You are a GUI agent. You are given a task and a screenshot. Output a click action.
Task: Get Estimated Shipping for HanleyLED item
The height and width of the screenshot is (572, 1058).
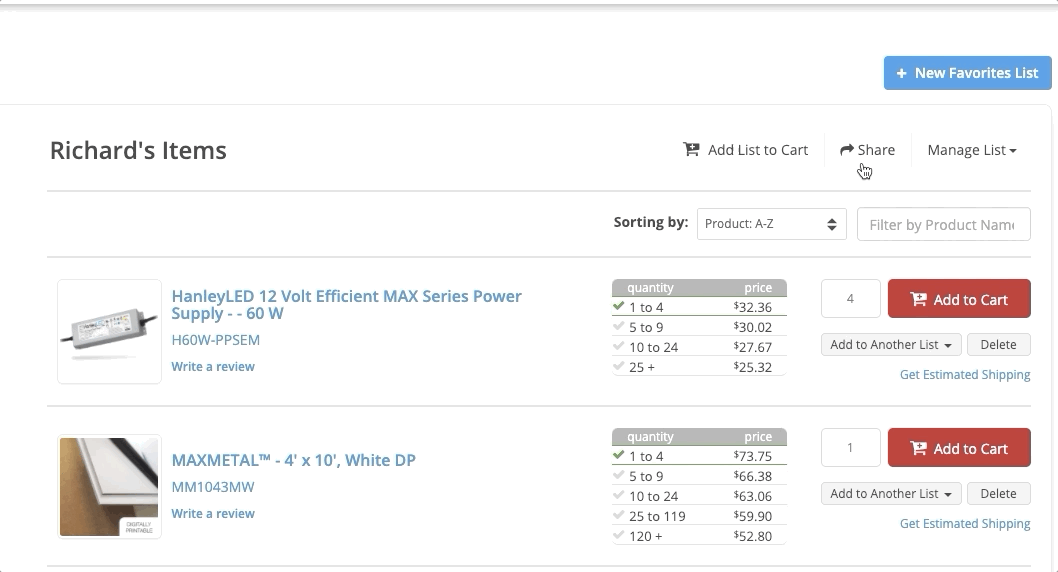pyautogui.click(x=964, y=375)
